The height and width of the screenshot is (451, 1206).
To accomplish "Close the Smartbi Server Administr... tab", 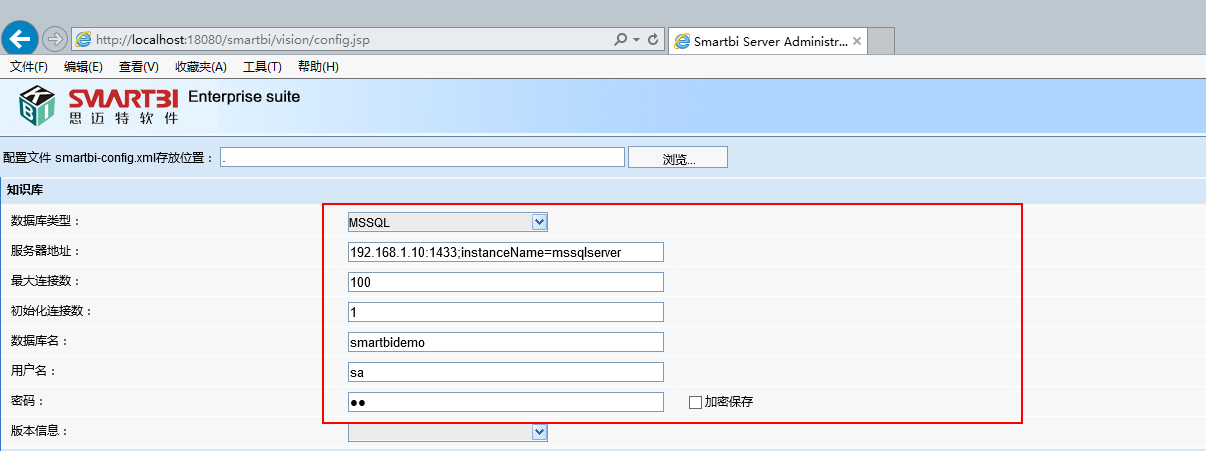I will pos(857,41).
